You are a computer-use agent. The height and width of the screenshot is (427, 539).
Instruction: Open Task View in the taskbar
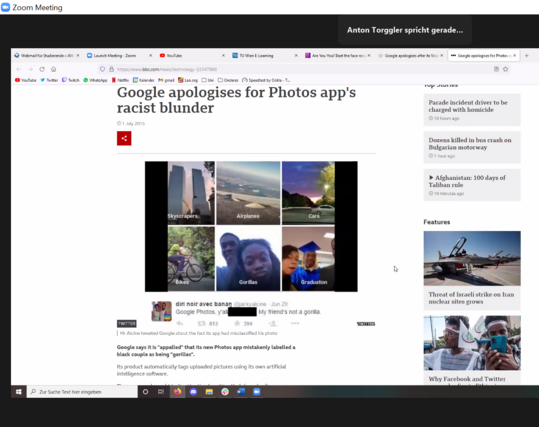[x=161, y=392]
